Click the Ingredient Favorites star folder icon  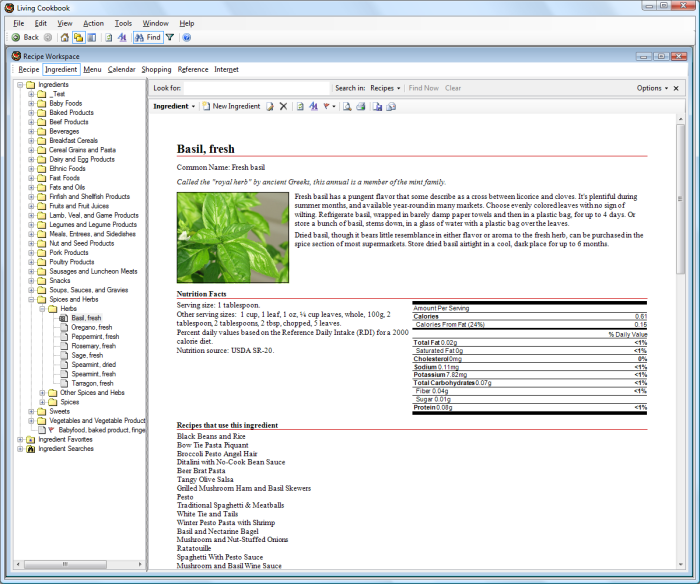pyautogui.click(x=31, y=439)
